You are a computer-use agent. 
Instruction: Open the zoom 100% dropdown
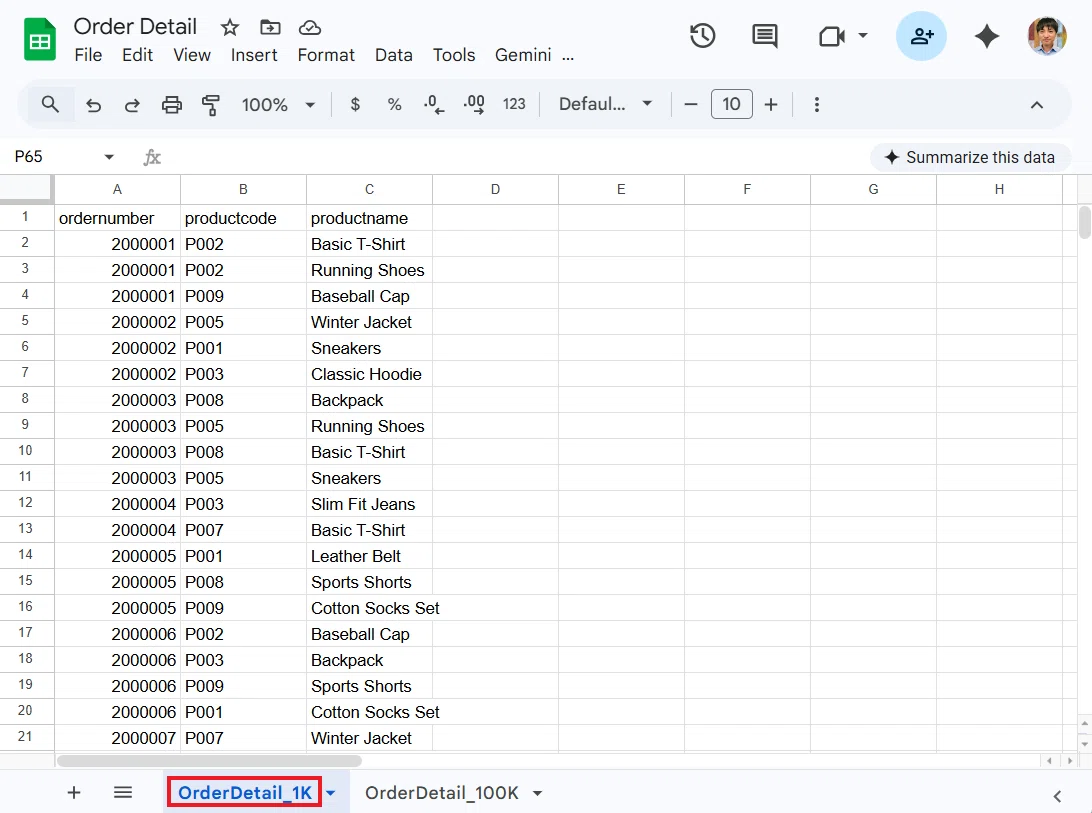click(279, 104)
